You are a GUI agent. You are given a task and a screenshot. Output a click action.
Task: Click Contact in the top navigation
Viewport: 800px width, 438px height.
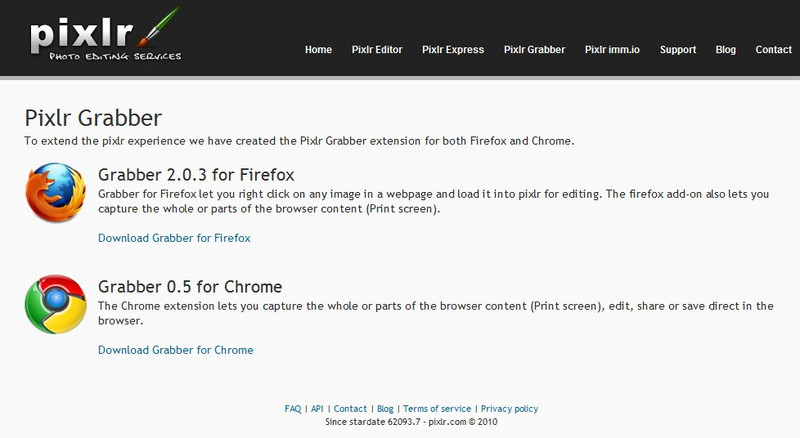coord(773,50)
